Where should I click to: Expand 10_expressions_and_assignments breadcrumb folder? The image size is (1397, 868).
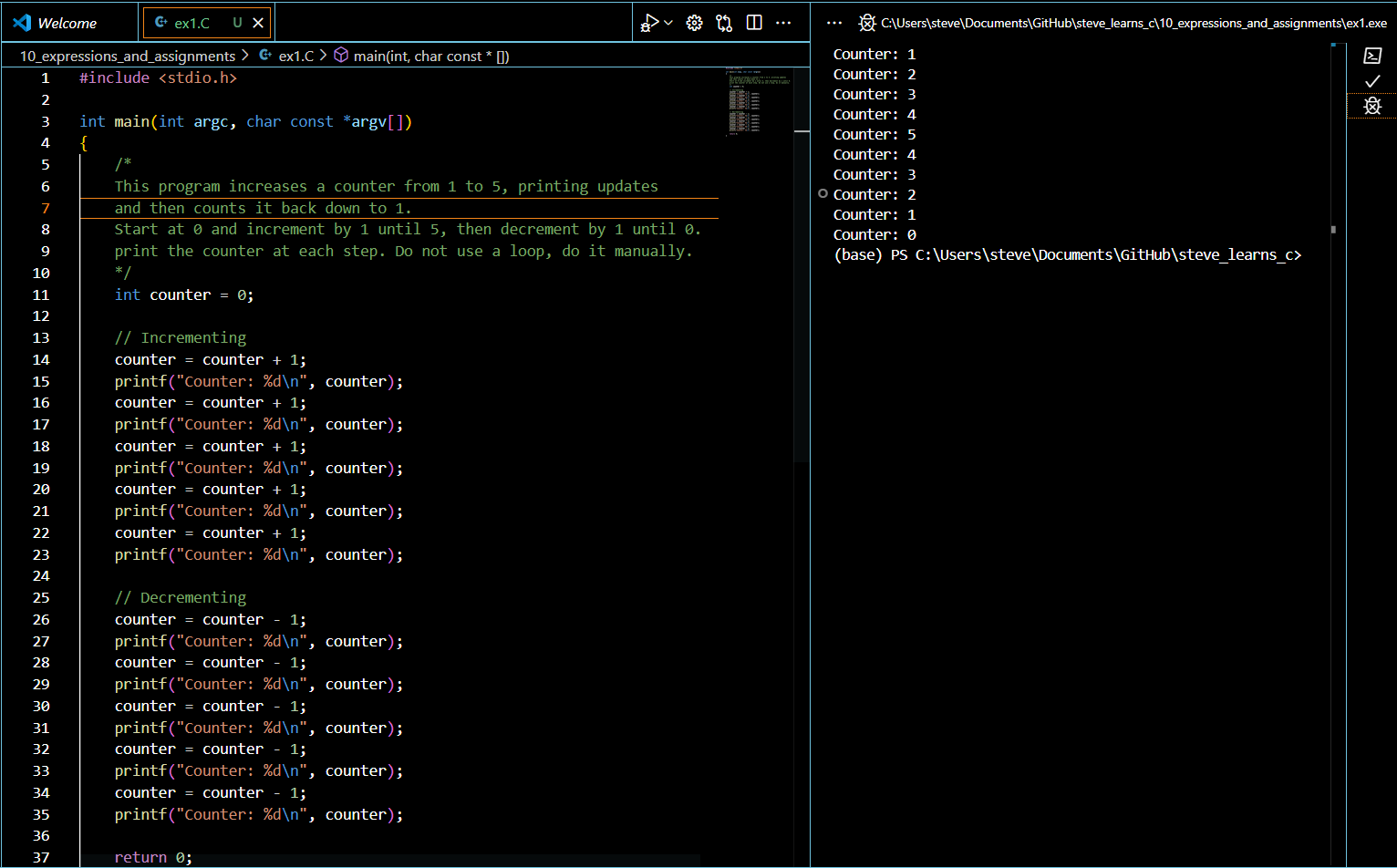(x=128, y=56)
